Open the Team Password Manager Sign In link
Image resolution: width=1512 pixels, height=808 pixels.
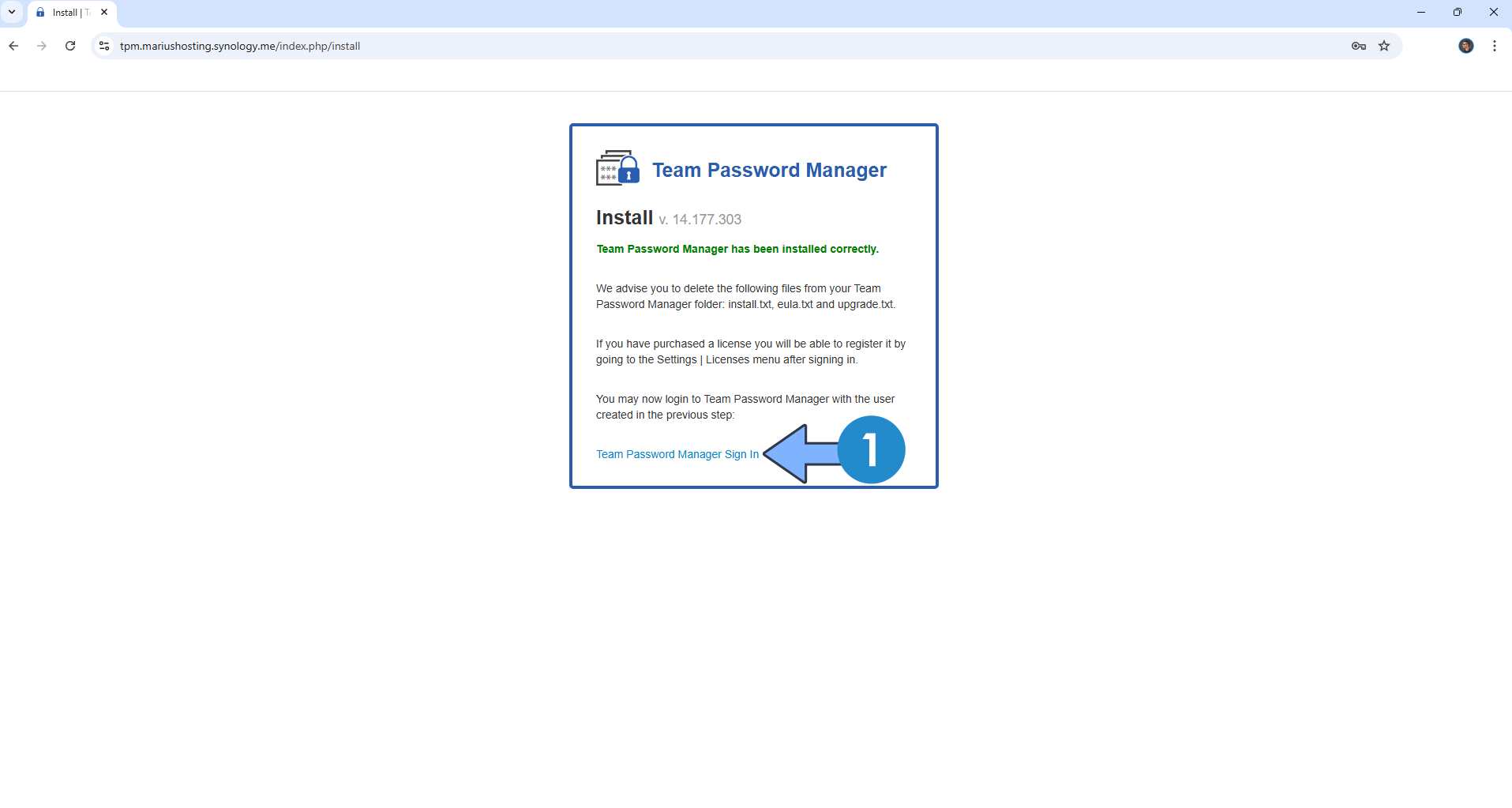[676, 453]
